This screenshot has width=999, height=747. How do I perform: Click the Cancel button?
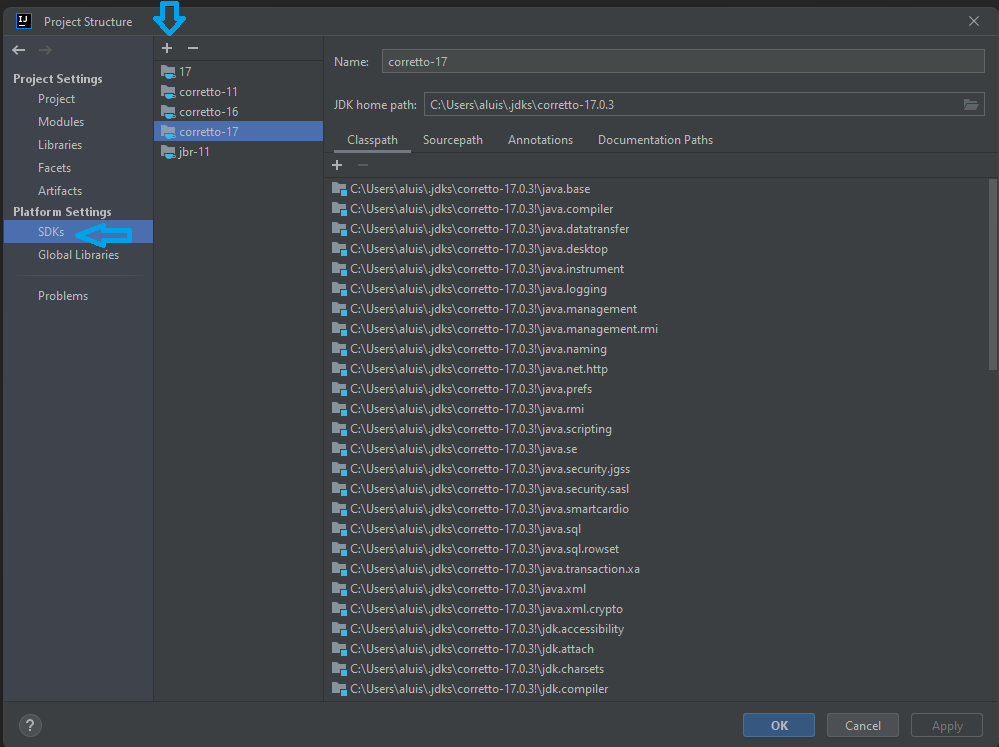pos(863,725)
